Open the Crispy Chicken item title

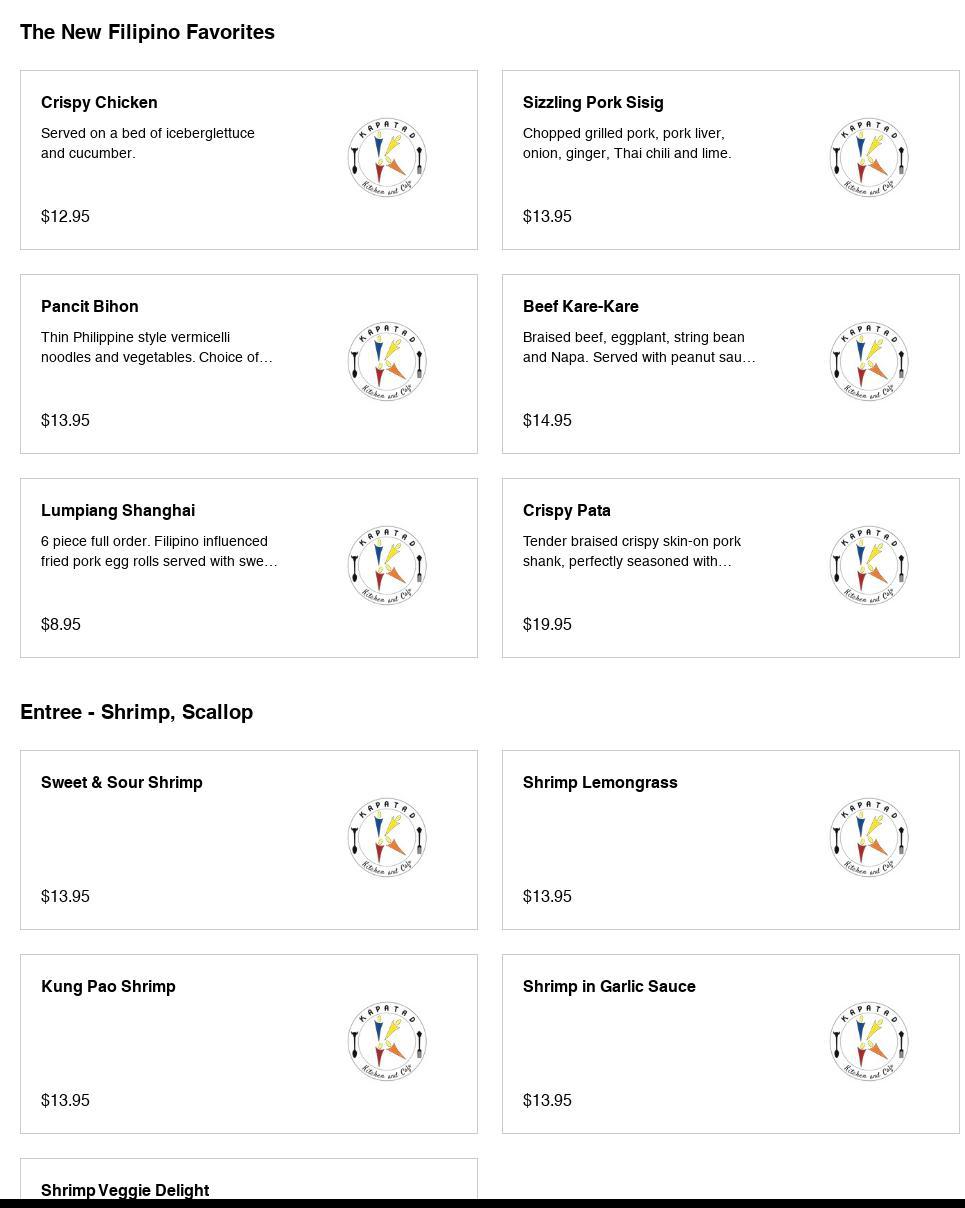click(x=99, y=103)
